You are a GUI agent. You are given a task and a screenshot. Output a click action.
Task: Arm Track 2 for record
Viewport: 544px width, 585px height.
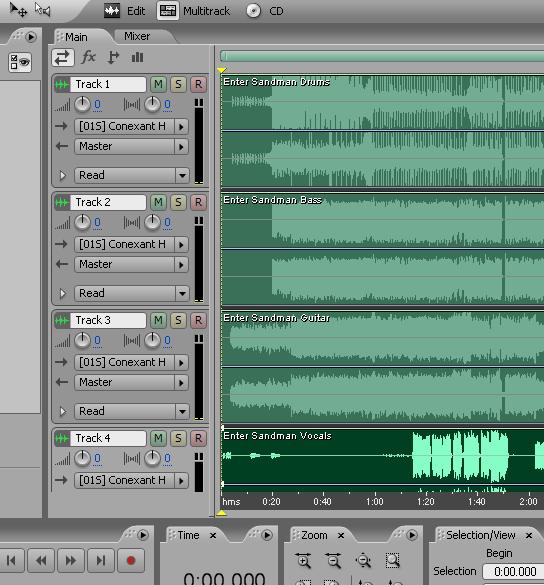(x=198, y=202)
